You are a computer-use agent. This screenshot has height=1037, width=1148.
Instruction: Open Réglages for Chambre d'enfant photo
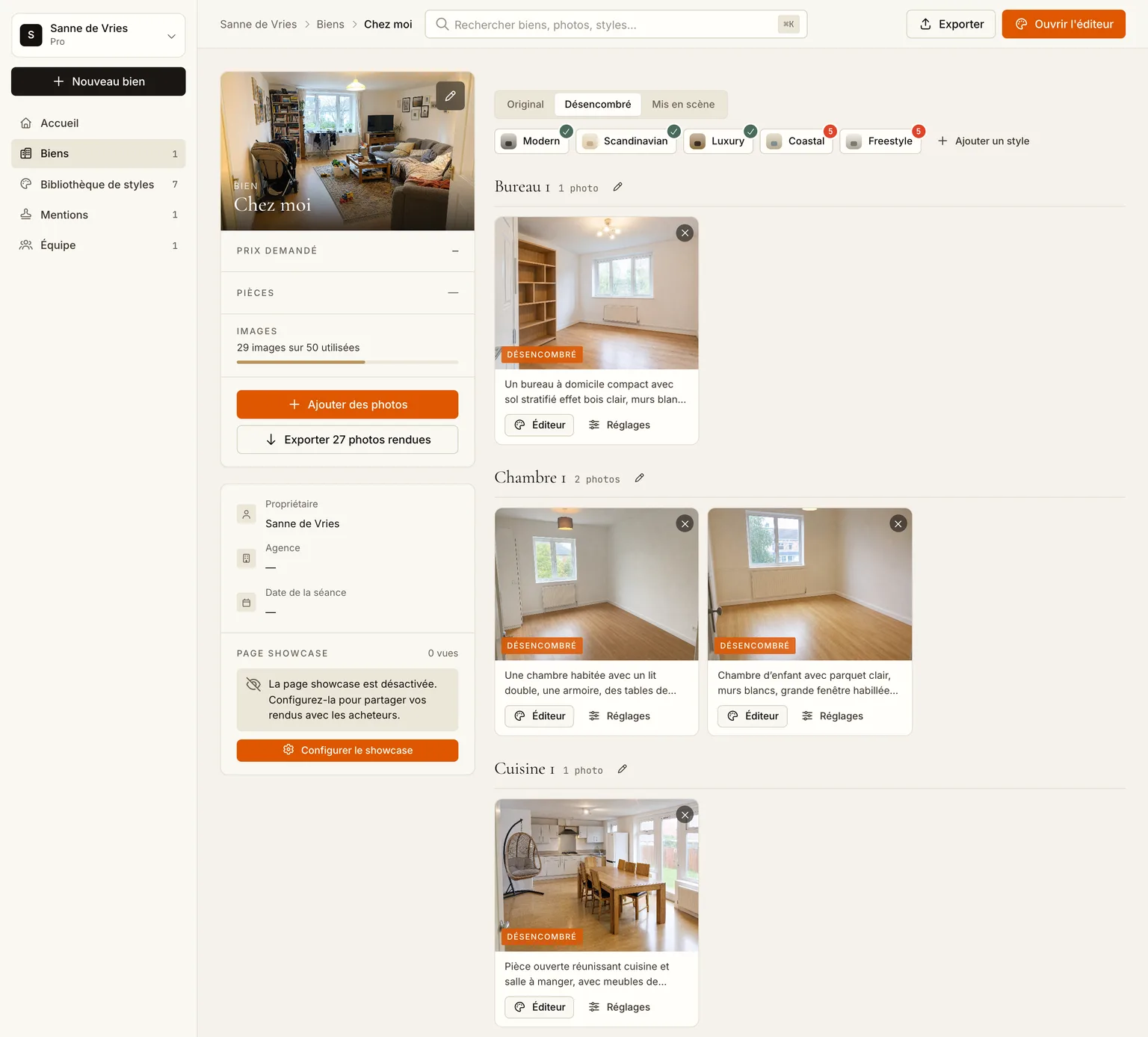pos(833,716)
